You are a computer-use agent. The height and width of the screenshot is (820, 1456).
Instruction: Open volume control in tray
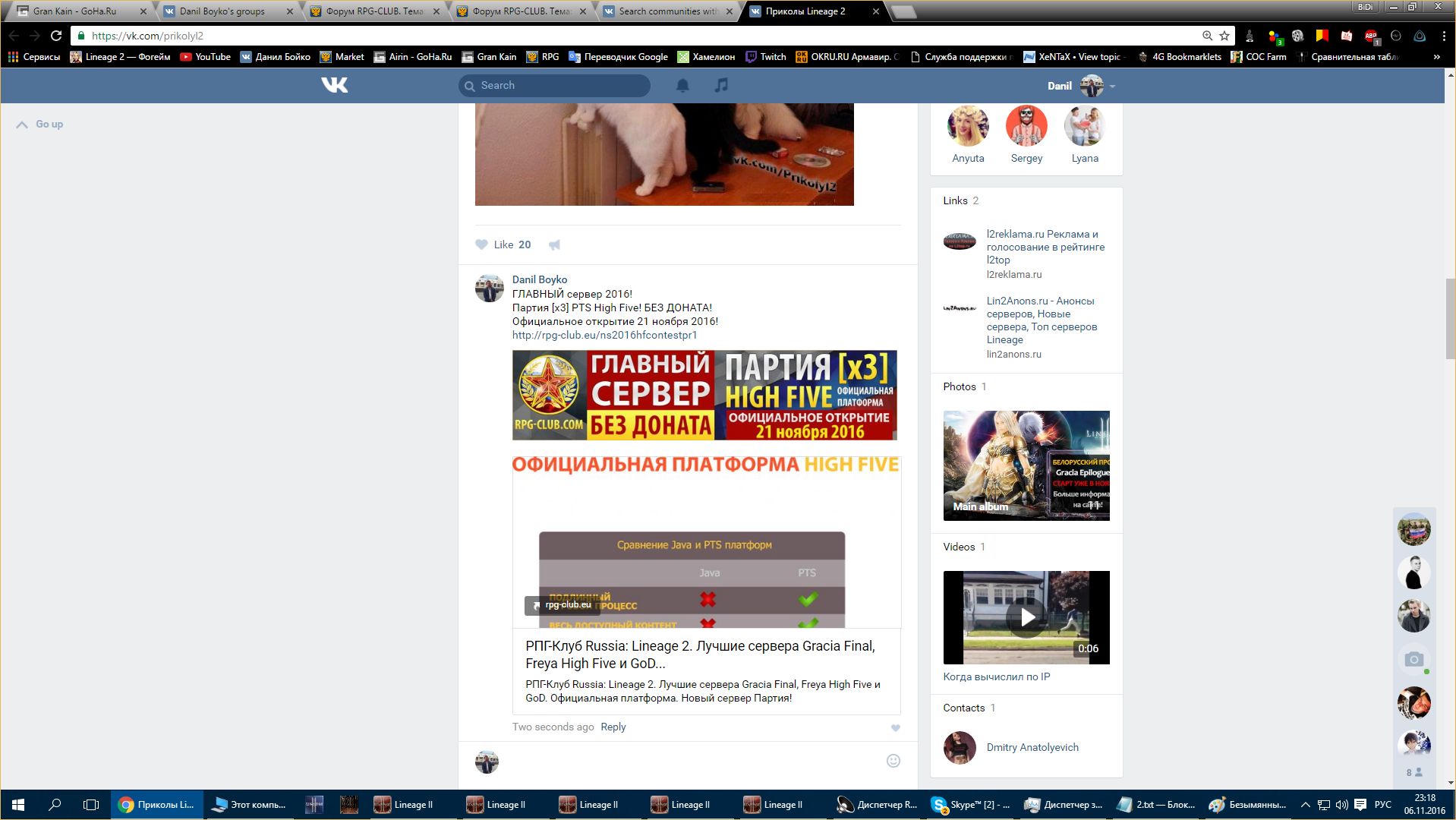(x=1341, y=805)
